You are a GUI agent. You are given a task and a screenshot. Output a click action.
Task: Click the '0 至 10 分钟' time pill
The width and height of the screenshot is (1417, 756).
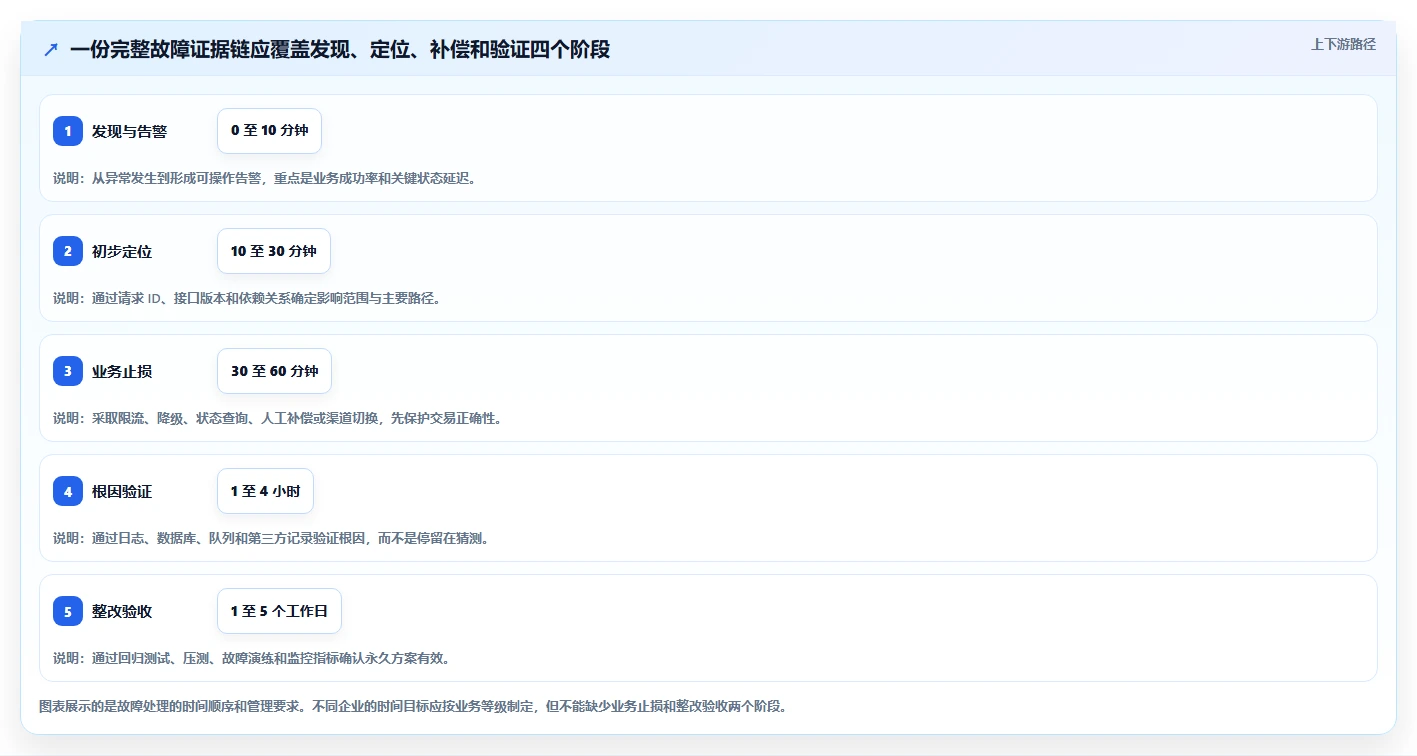pyautogui.click(x=269, y=131)
